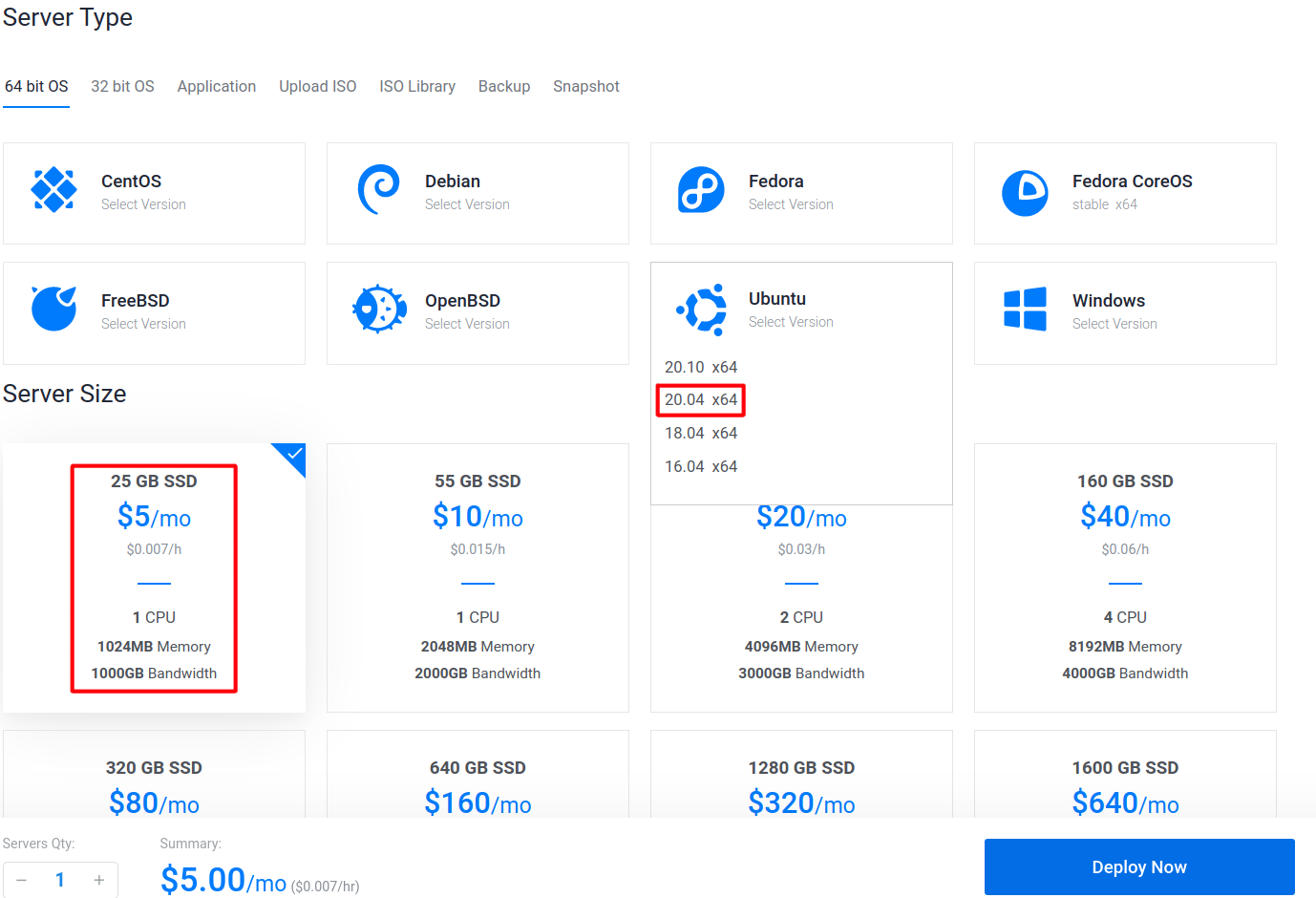
Task: Choose Ubuntu 18.04 x64 version
Action: tap(701, 433)
